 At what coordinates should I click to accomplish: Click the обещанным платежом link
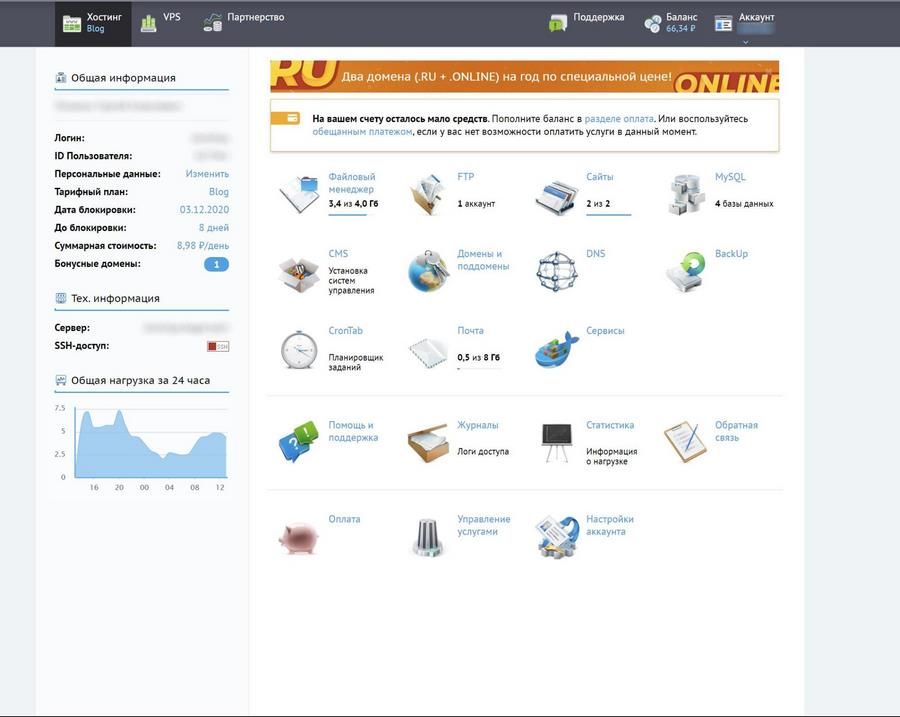(x=362, y=131)
